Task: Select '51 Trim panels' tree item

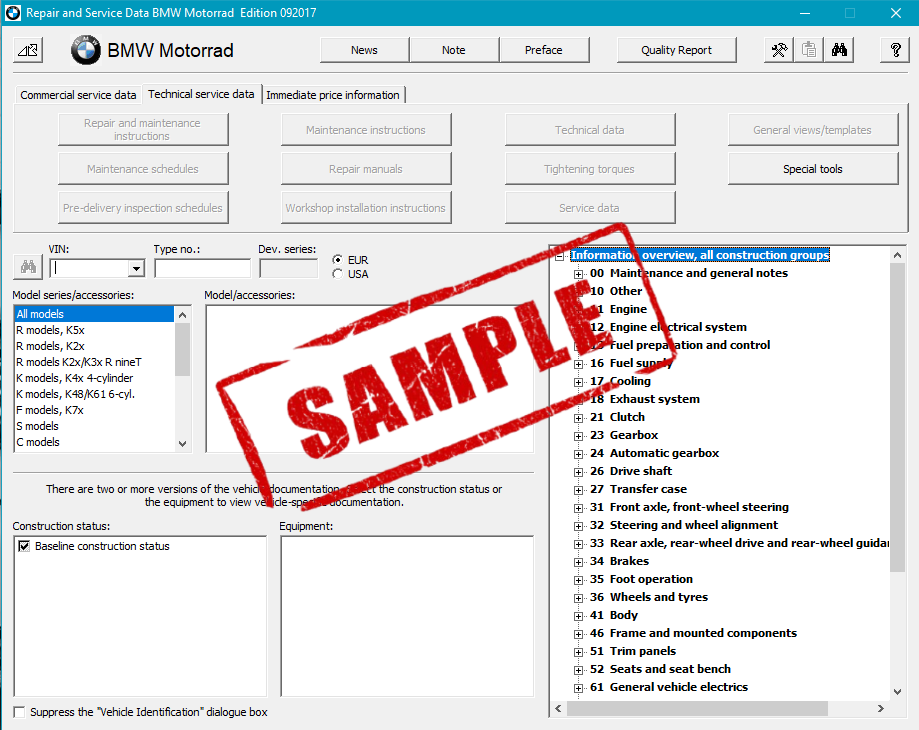Action: 633,651
